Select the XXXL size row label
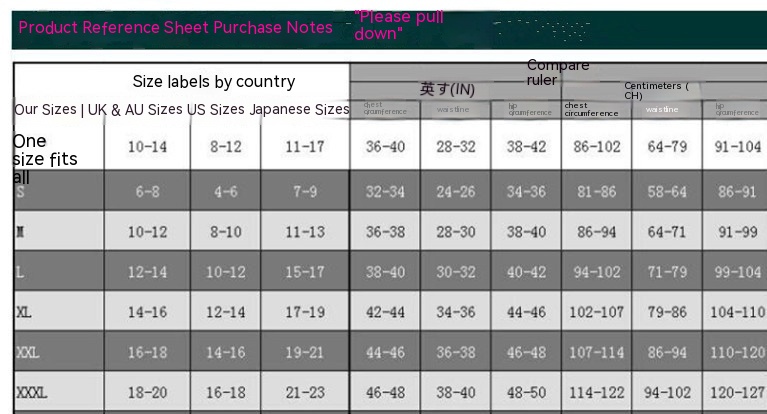This screenshot has height=414, width=767. [31, 393]
